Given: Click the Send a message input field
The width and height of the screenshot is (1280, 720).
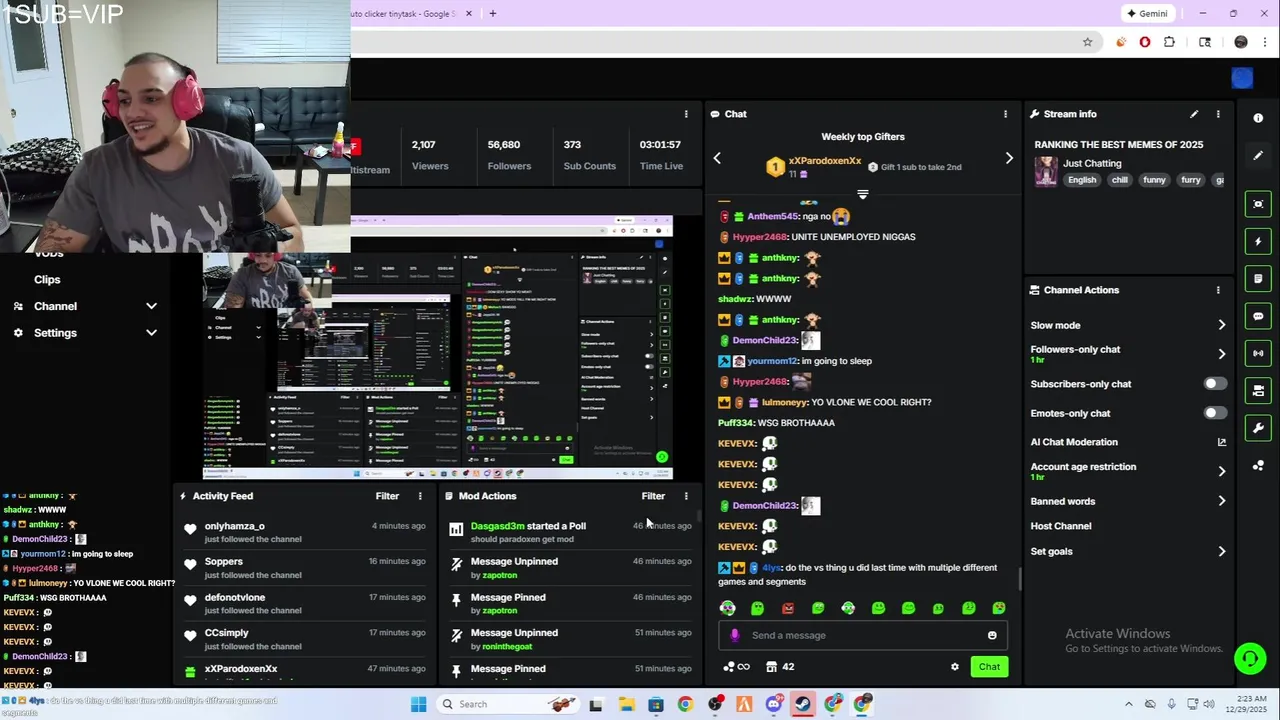Looking at the screenshot, I should [x=862, y=635].
